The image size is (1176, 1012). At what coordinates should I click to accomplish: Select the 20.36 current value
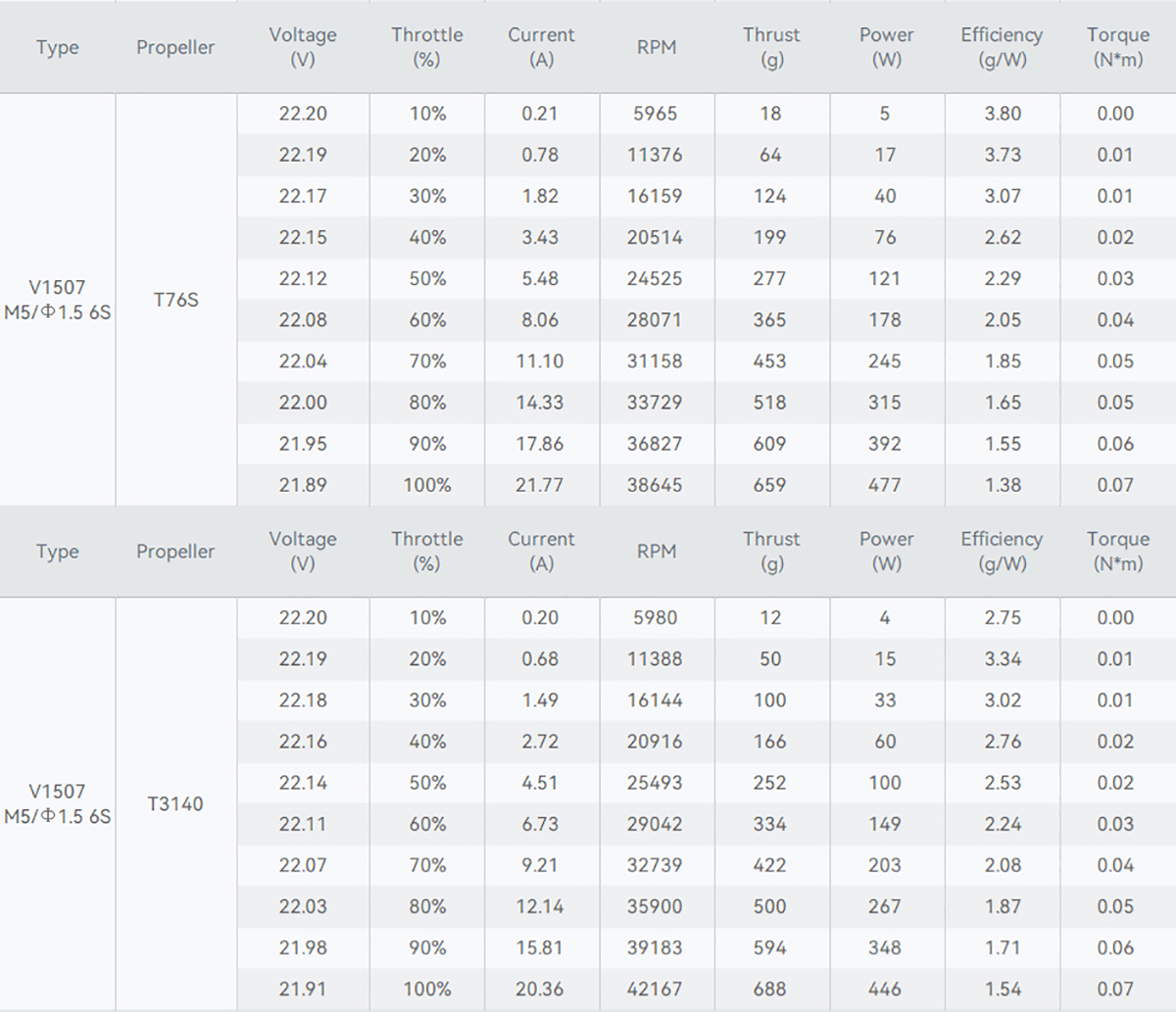[x=540, y=989]
